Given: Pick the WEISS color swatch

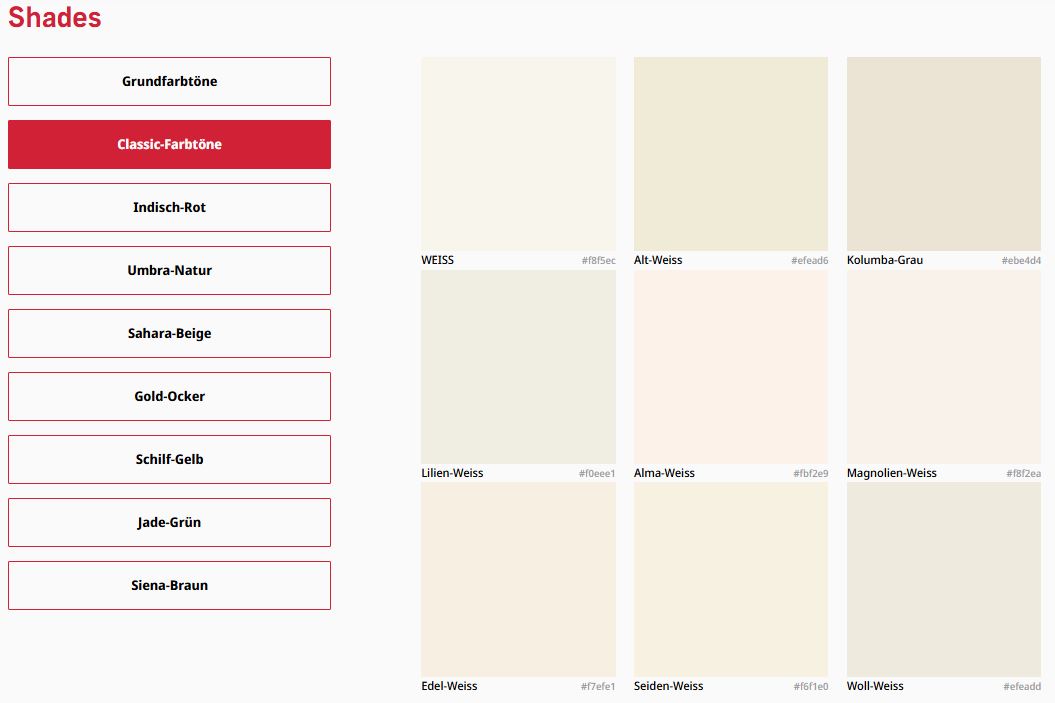Looking at the screenshot, I should pos(518,153).
